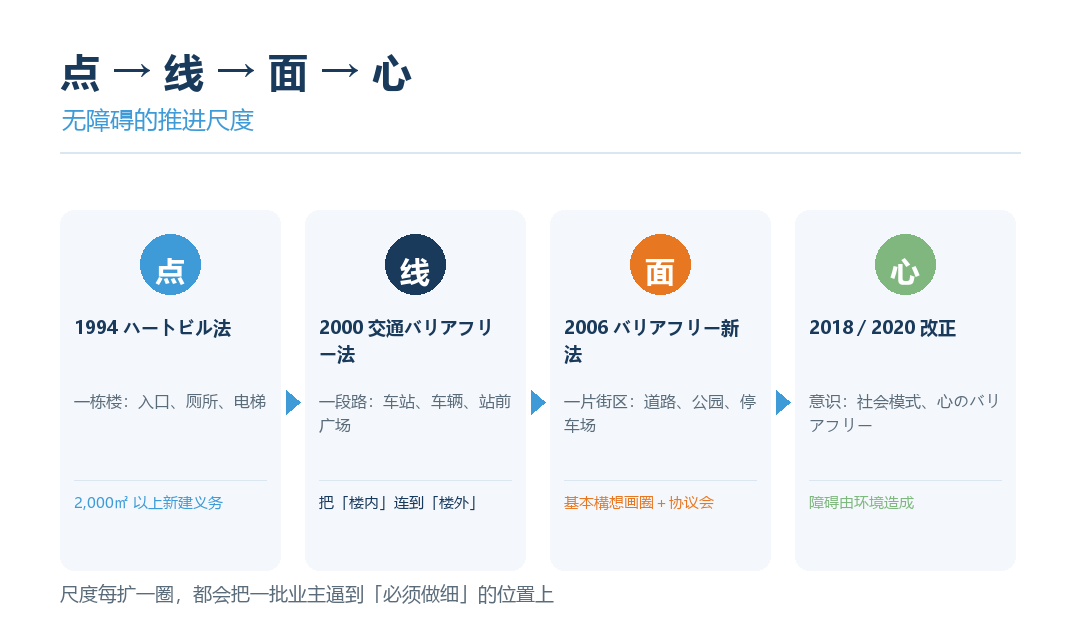1080x620 pixels.
Task: Select the subtitle 无障碍的推进尺度
Action: [x=158, y=121]
